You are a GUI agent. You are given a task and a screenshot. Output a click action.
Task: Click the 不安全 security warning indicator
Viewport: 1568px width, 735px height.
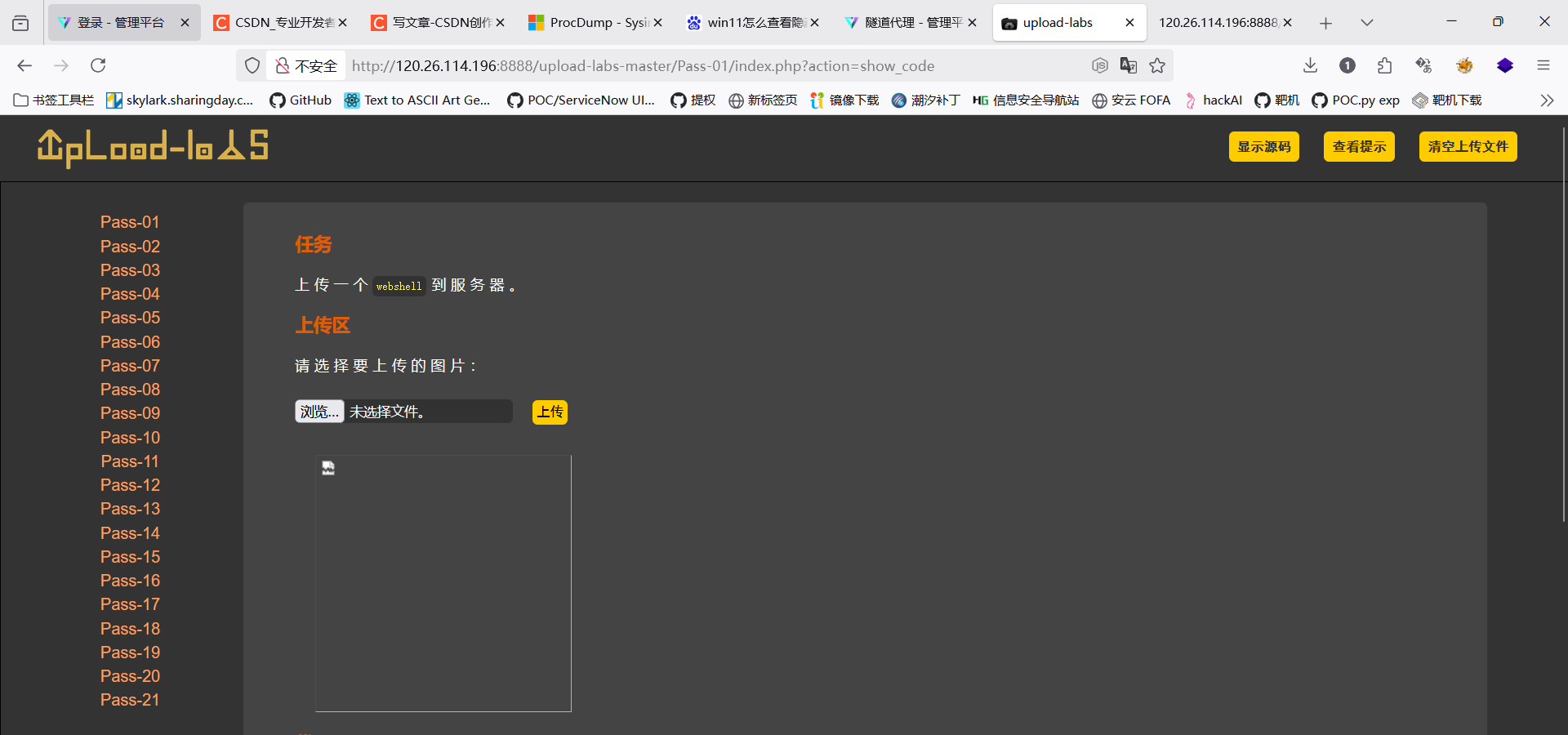pyautogui.click(x=306, y=66)
